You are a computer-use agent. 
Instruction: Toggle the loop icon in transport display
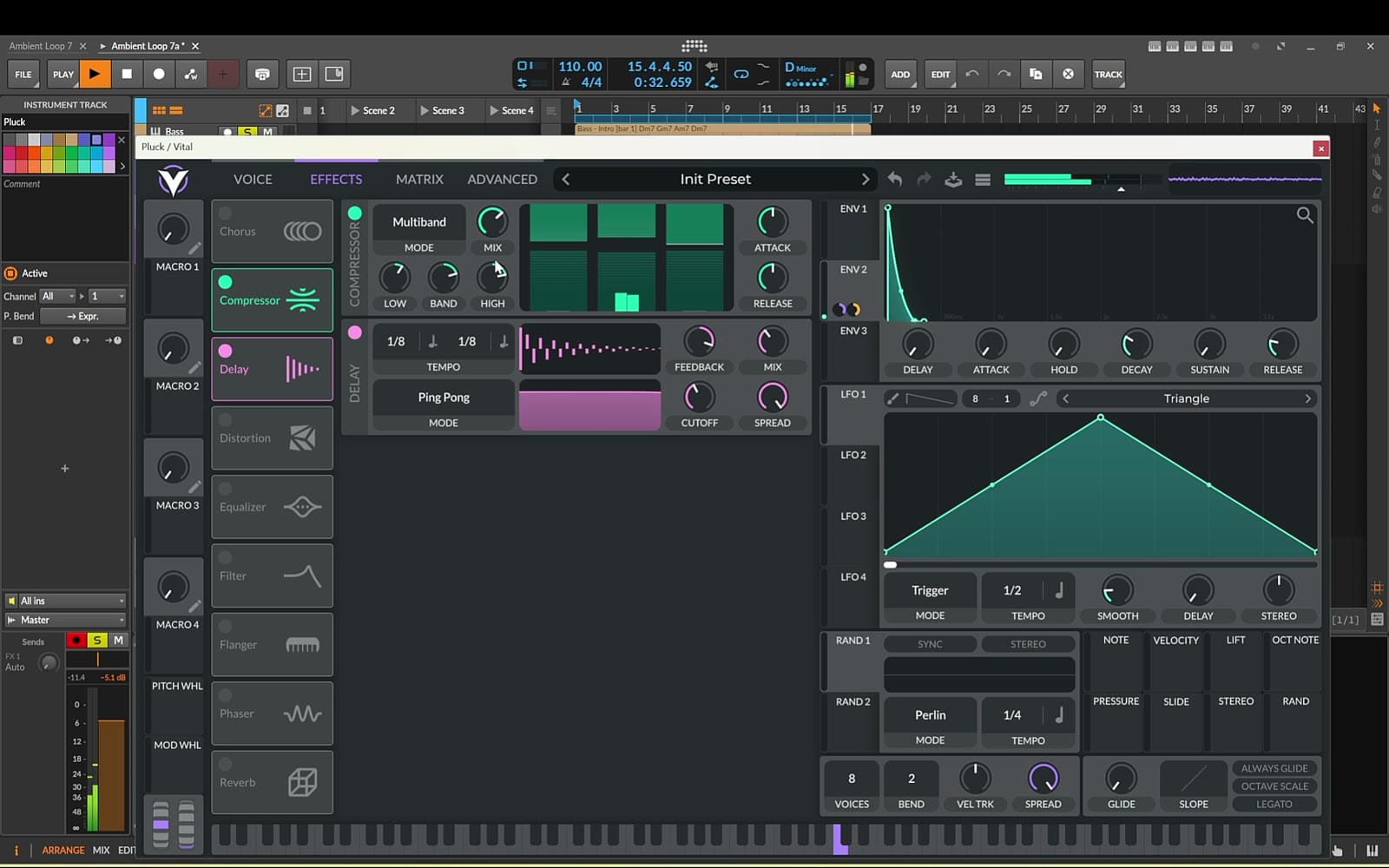click(741, 74)
